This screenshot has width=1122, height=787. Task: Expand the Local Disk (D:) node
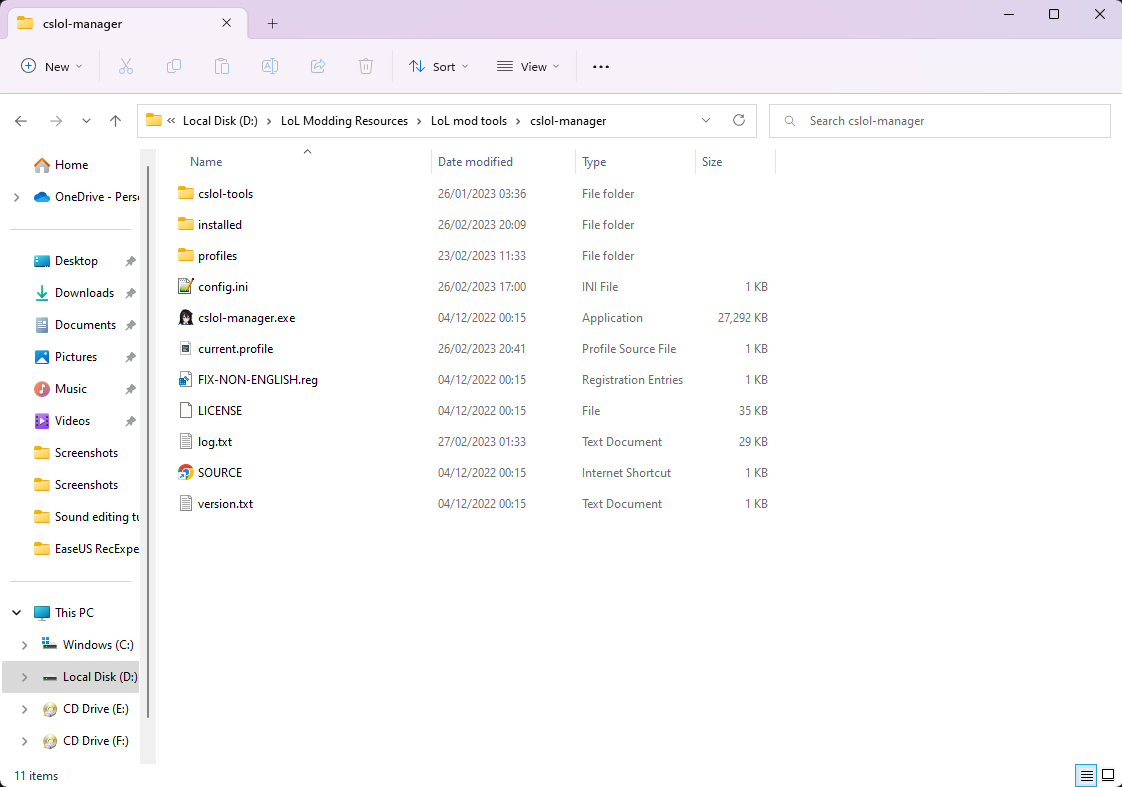24,677
